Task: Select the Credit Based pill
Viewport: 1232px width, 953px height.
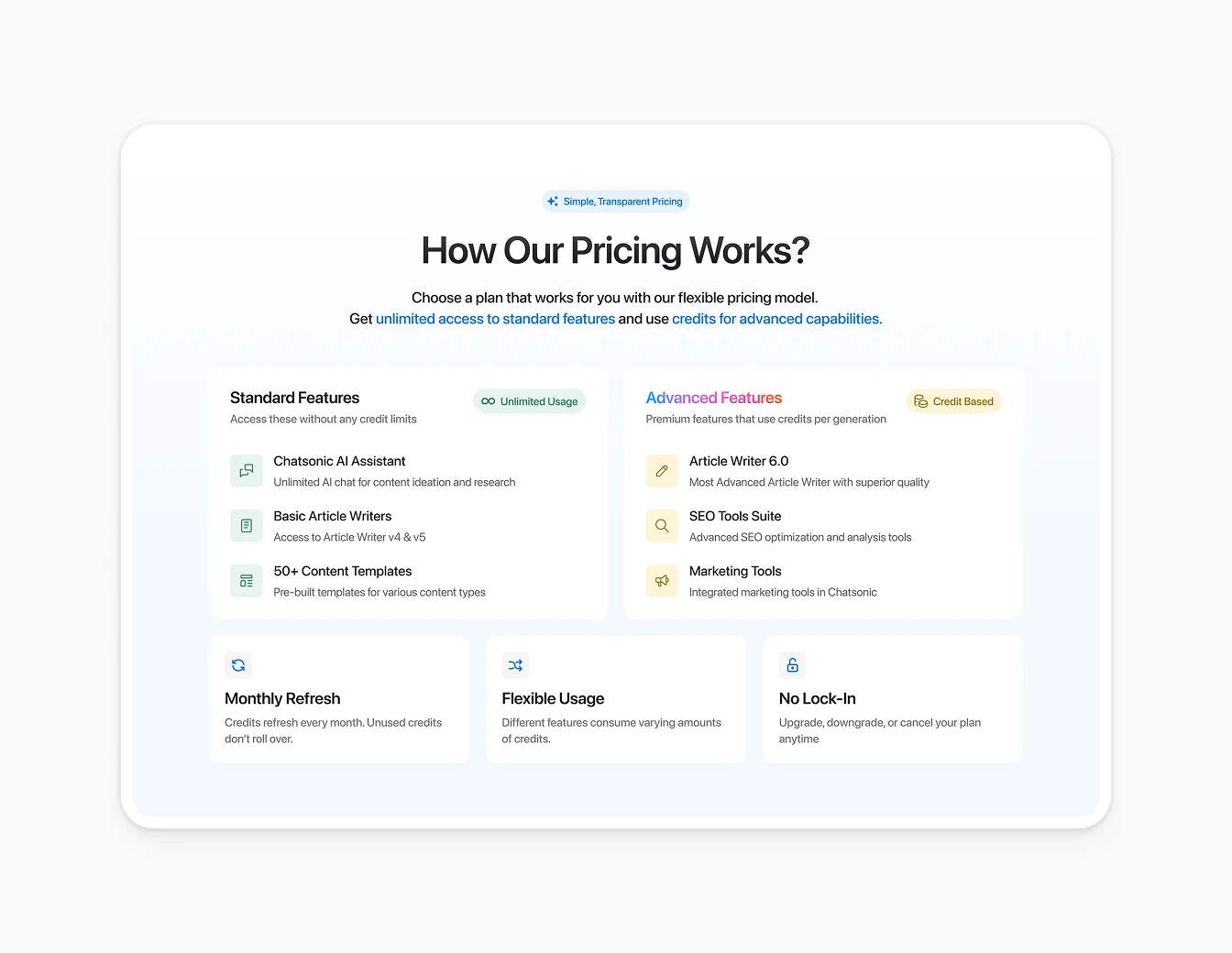Action: [x=953, y=401]
